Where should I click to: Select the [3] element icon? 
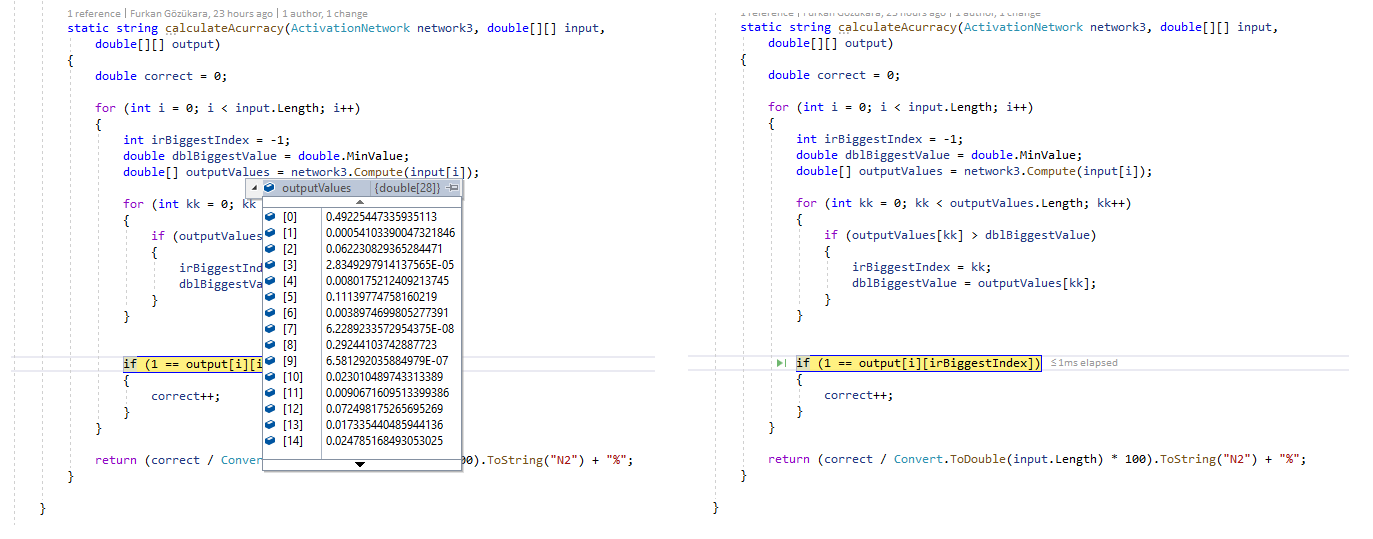(270, 265)
